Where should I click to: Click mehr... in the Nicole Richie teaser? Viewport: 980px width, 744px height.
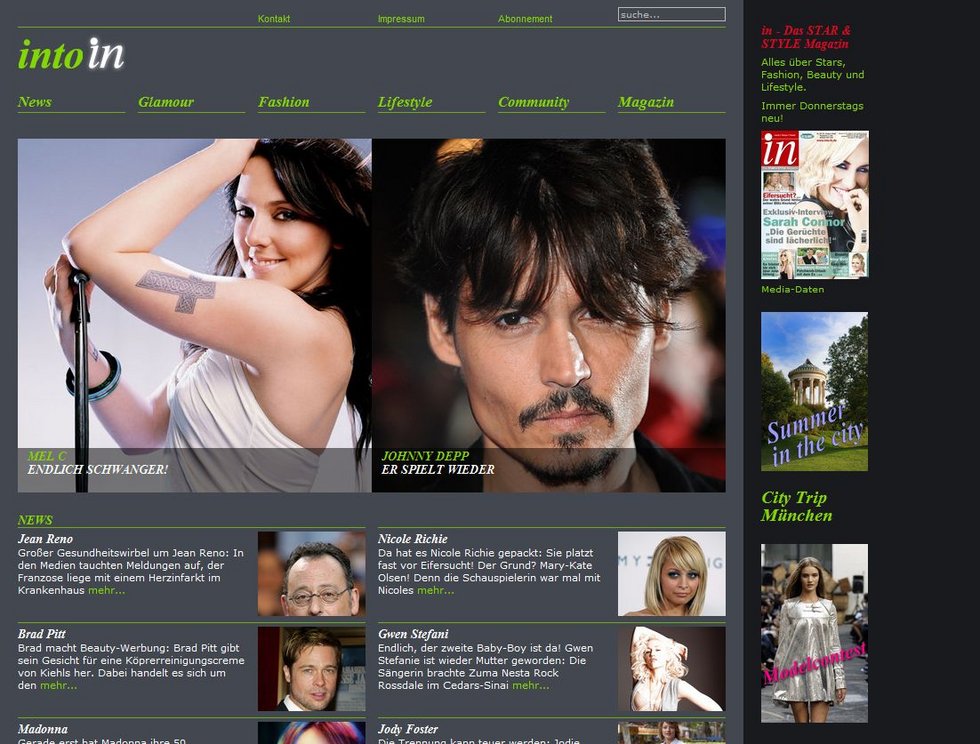436,590
